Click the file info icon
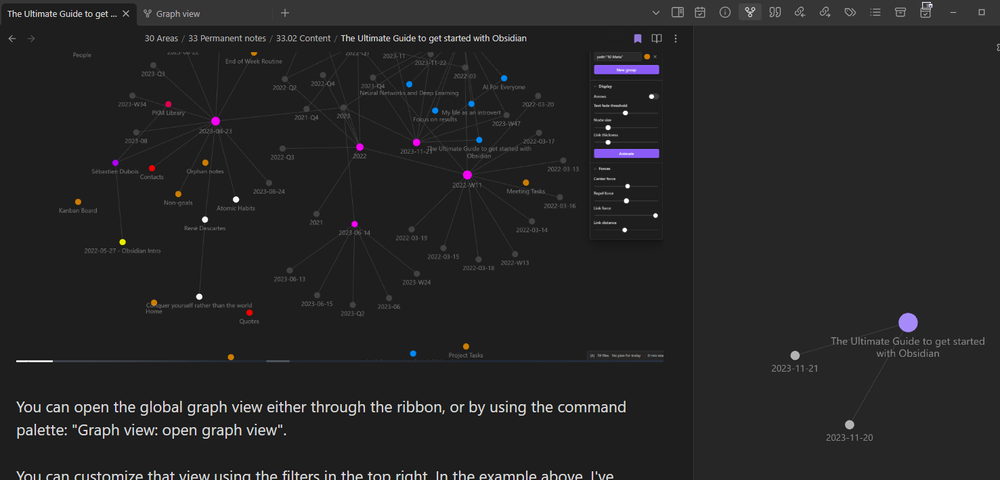1000x480 pixels. point(725,13)
